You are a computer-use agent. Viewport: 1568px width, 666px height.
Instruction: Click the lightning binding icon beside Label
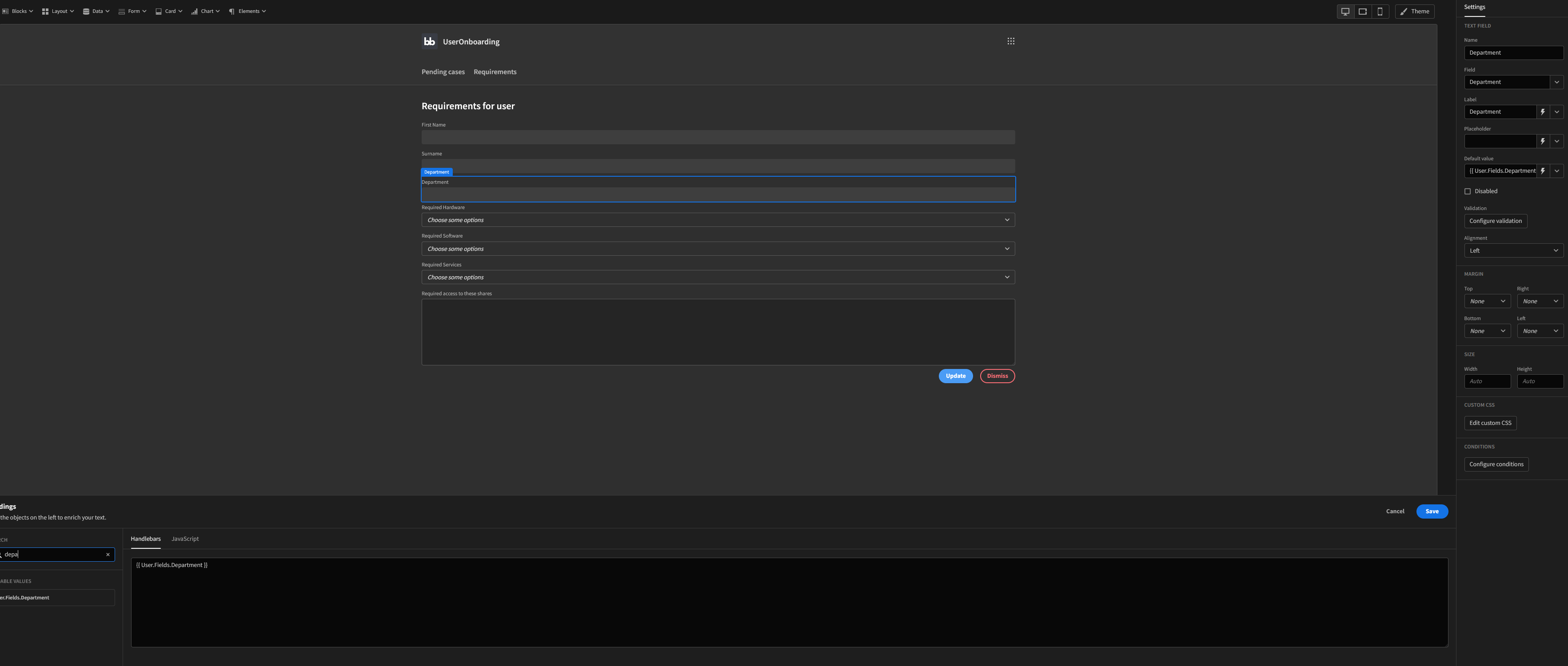pos(1542,111)
